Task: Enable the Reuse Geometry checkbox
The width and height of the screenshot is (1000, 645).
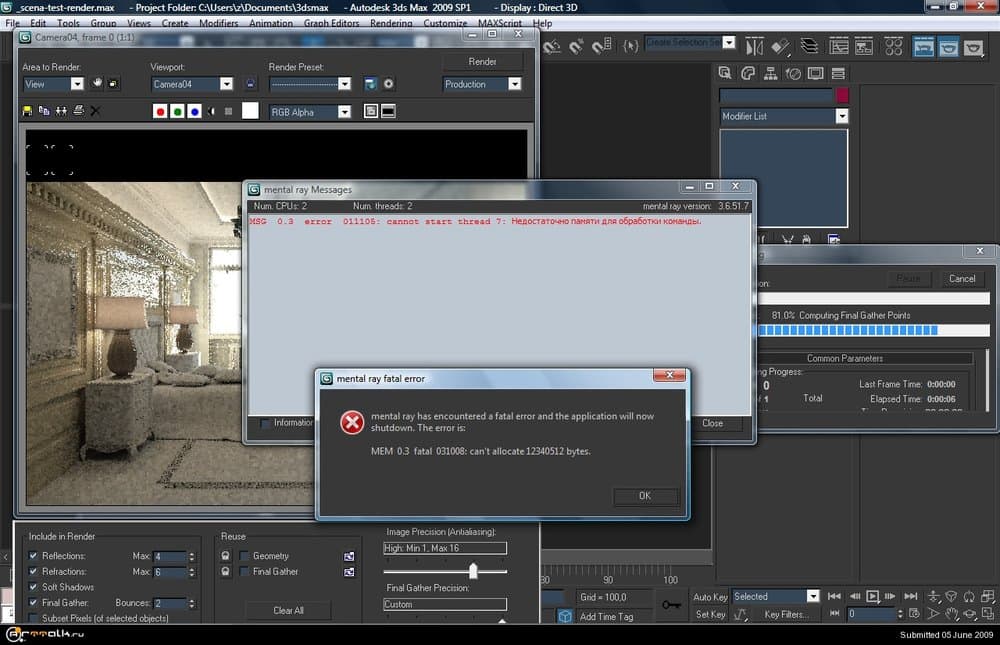Action: coord(244,556)
